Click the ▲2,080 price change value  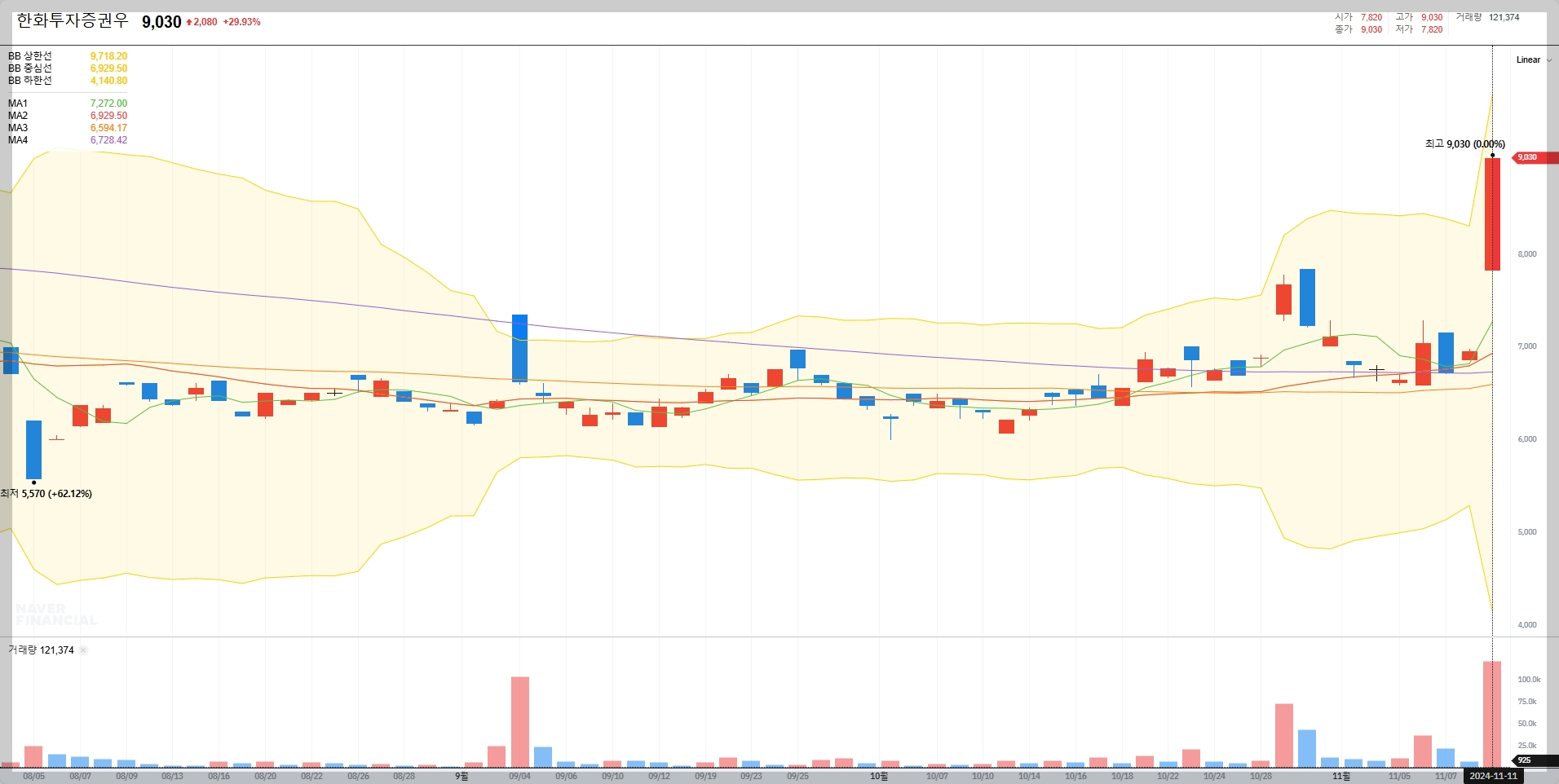point(202,22)
